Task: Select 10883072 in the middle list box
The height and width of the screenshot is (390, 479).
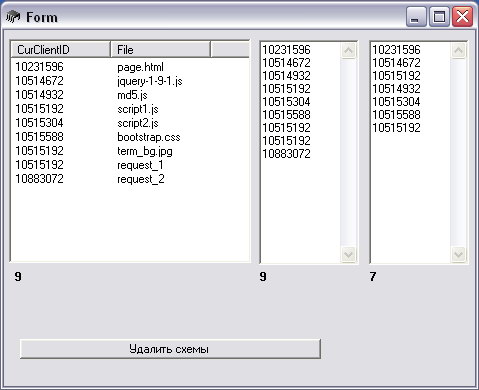Action: click(x=286, y=154)
